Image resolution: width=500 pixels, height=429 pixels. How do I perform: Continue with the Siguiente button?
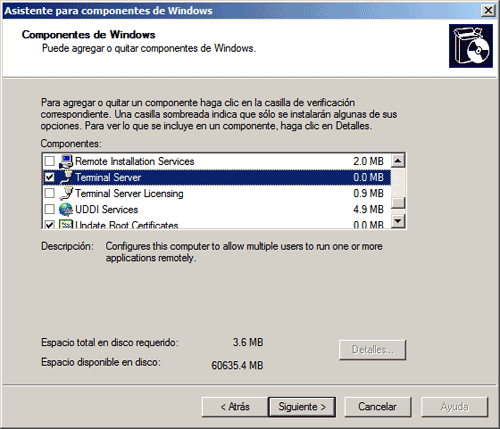pos(302,407)
